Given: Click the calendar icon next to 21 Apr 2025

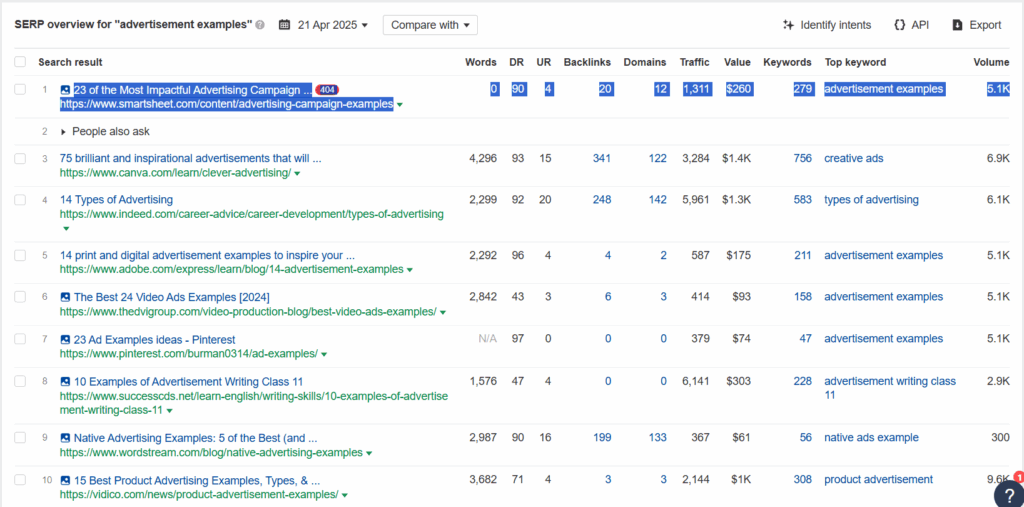Looking at the screenshot, I should point(284,25).
